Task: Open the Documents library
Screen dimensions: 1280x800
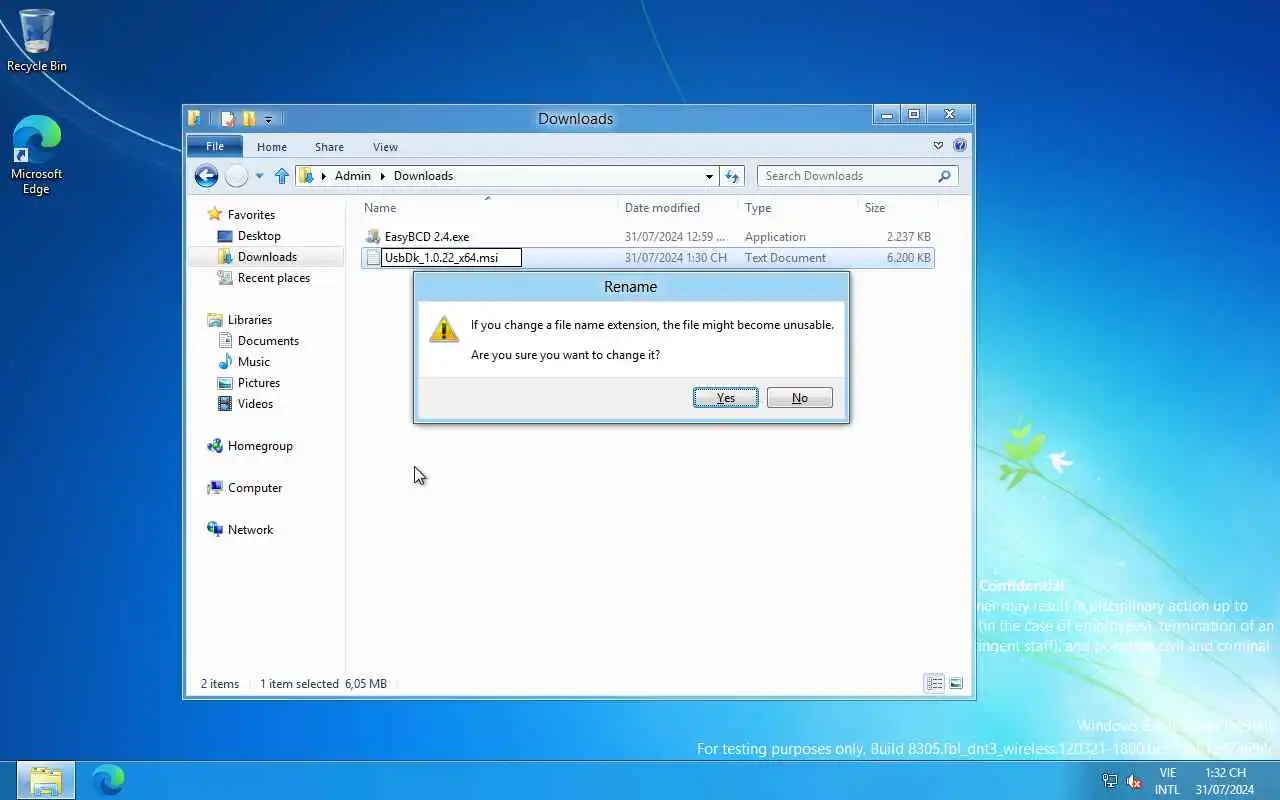Action: pyautogui.click(x=268, y=341)
